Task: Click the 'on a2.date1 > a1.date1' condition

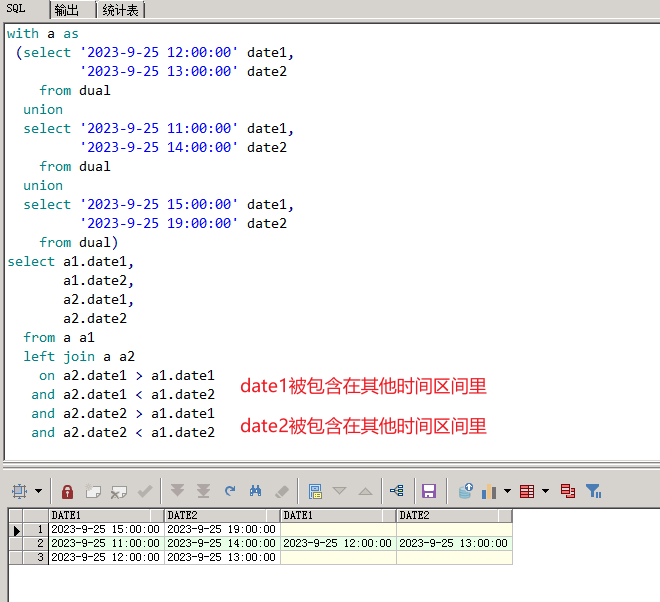Action: [x=127, y=376]
